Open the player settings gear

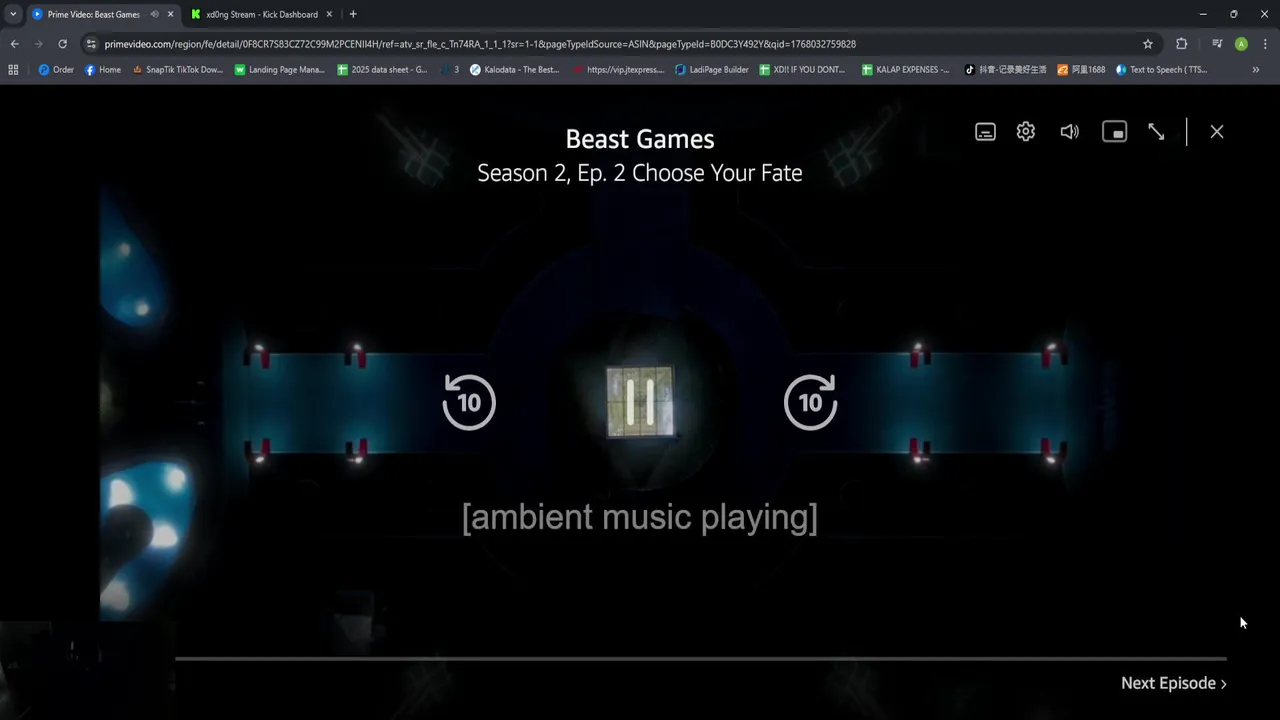point(1026,132)
